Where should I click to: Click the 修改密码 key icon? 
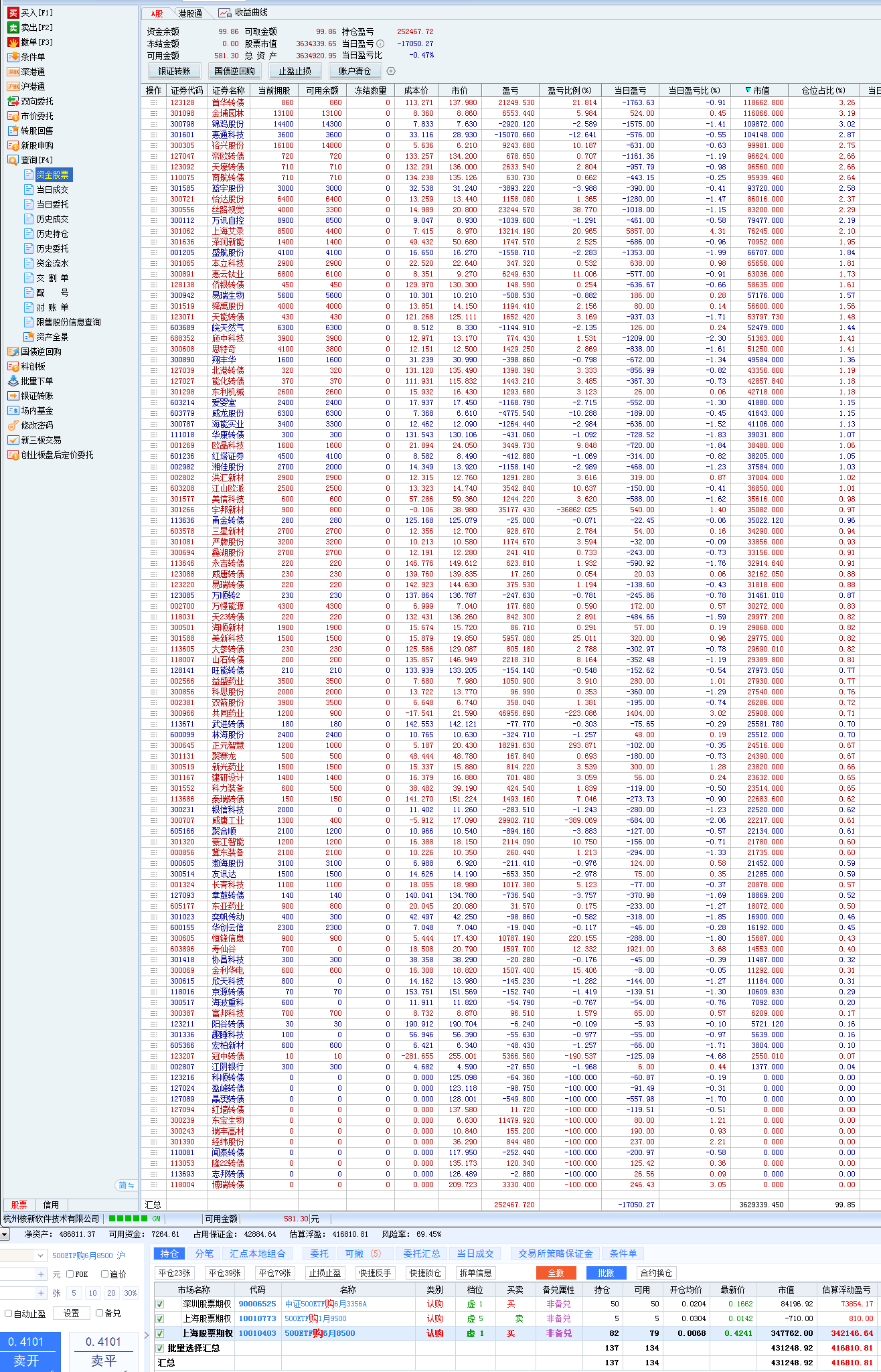click(x=13, y=425)
